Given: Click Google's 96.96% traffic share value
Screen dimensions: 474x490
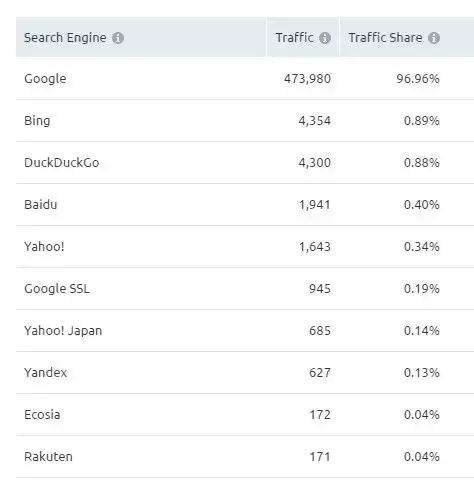Looking at the screenshot, I should tap(418, 79).
